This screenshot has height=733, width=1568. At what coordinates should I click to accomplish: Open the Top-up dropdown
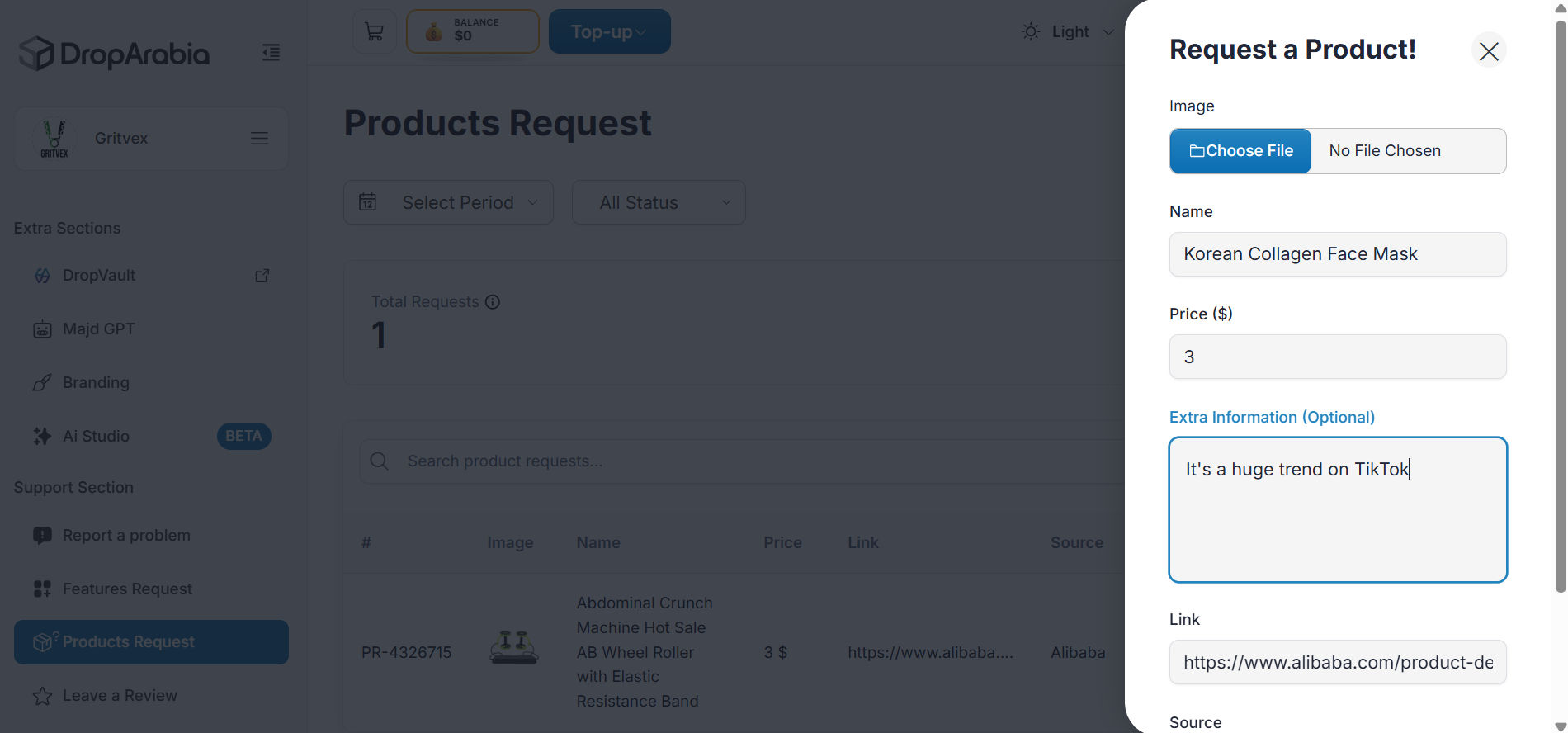tap(609, 32)
